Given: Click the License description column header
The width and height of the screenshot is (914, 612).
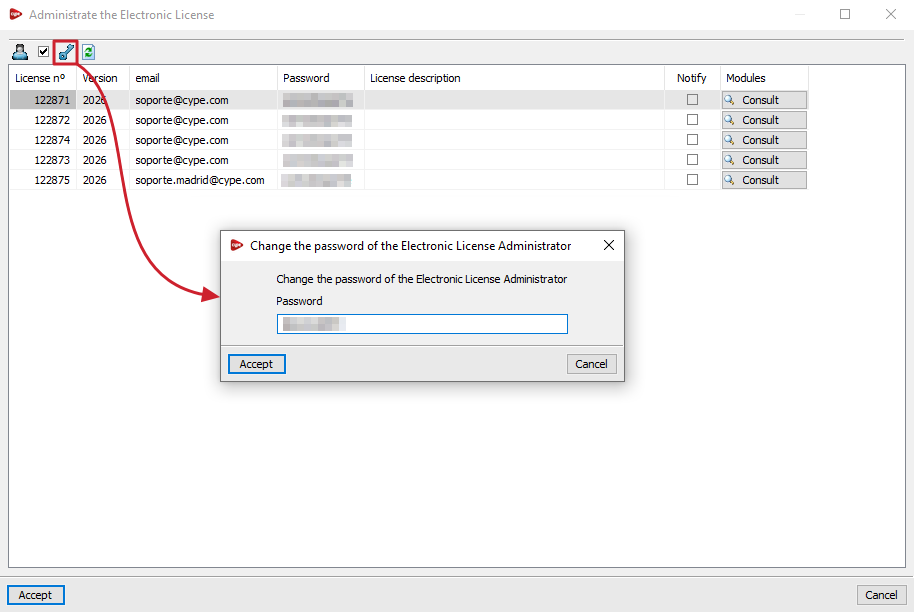Looking at the screenshot, I should [x=514, y=78].
